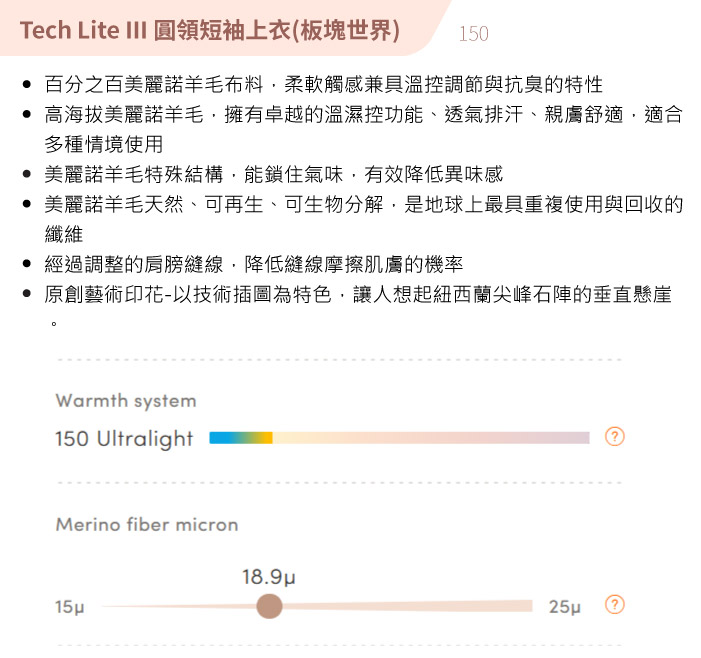Open the Warmth system help icon
This screenshot has width=701, height=658.
pyautogui.click(x=615, y=436)
